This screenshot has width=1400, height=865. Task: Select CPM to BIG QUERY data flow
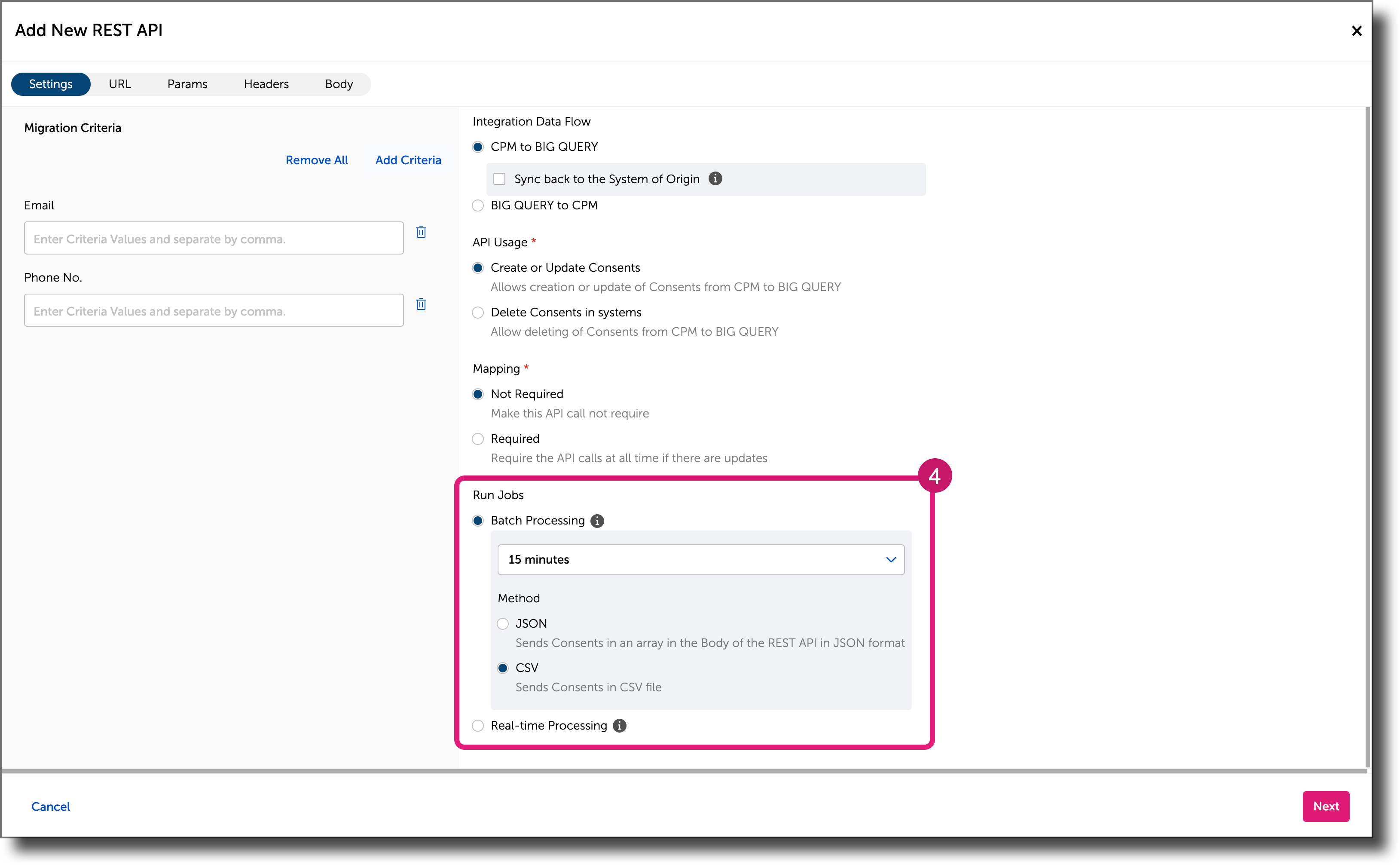[478, 147]
